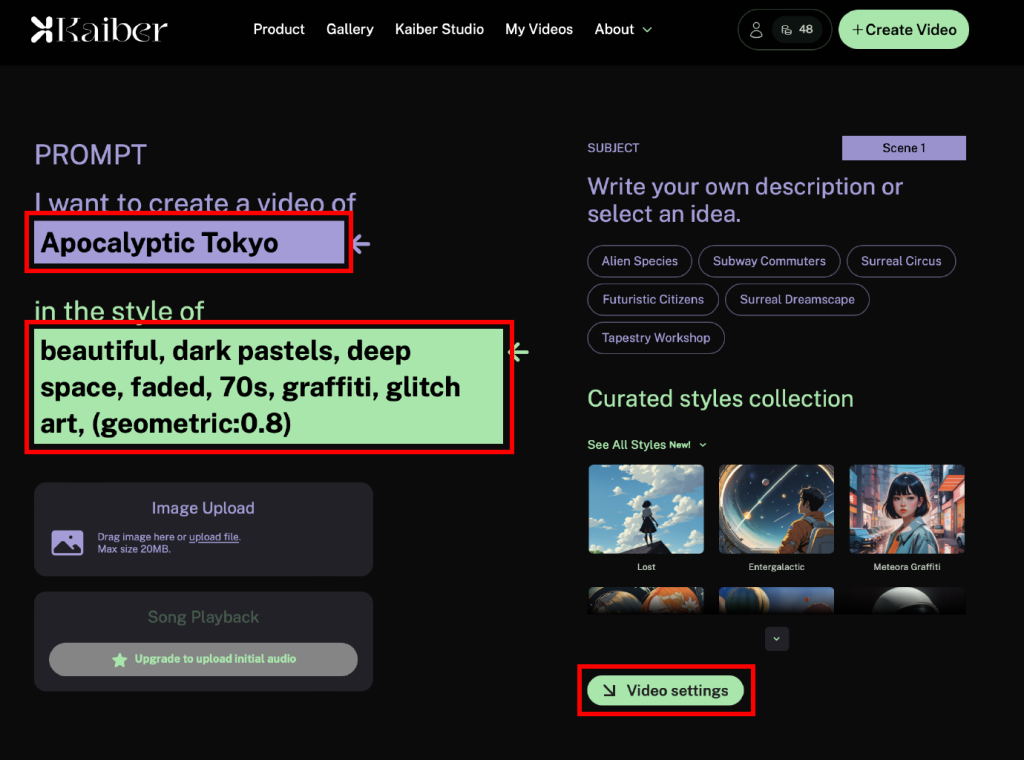Pick the Tapestry Workshop idea
Screen dimensions: 1024x760
point(656,338)
